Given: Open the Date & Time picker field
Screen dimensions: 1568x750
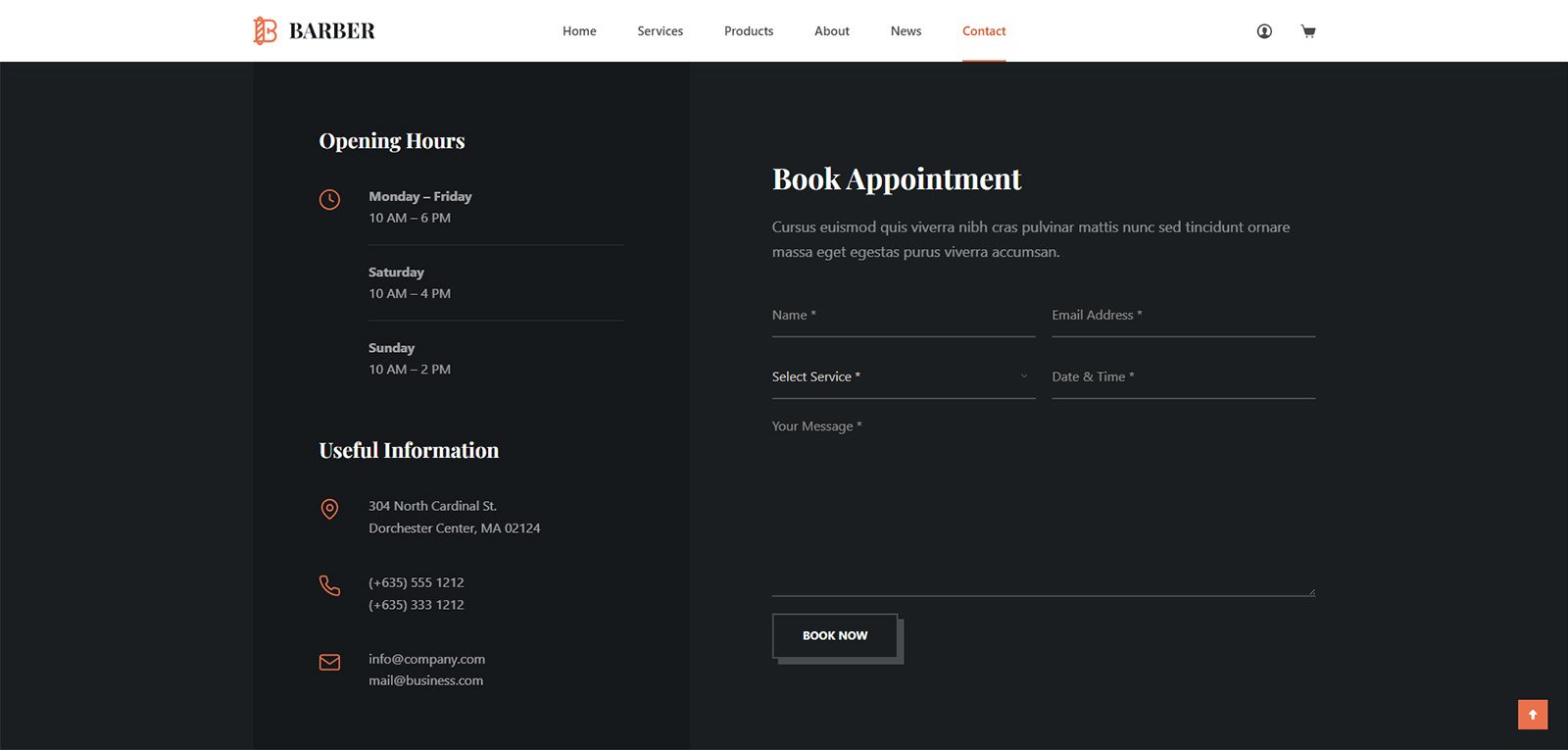Looking at the screenshot, I should coord(1183,377).
